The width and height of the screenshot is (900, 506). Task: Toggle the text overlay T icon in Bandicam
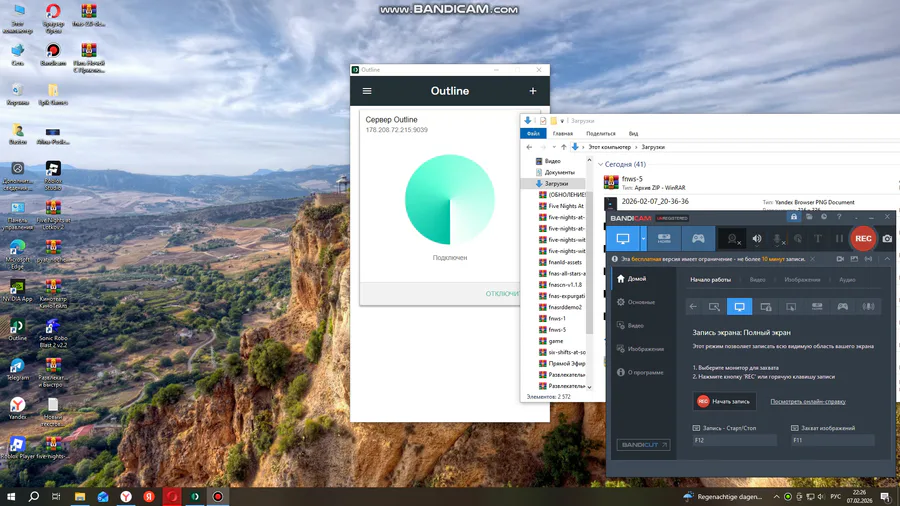click(818, 239)
